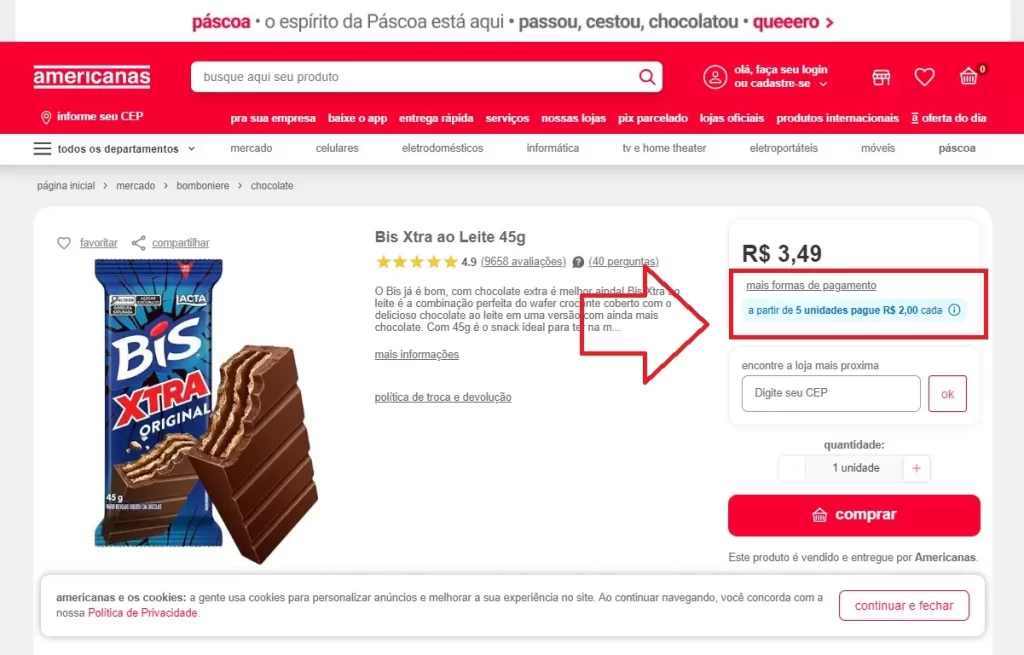Click the comprar button

pos(854,515)
